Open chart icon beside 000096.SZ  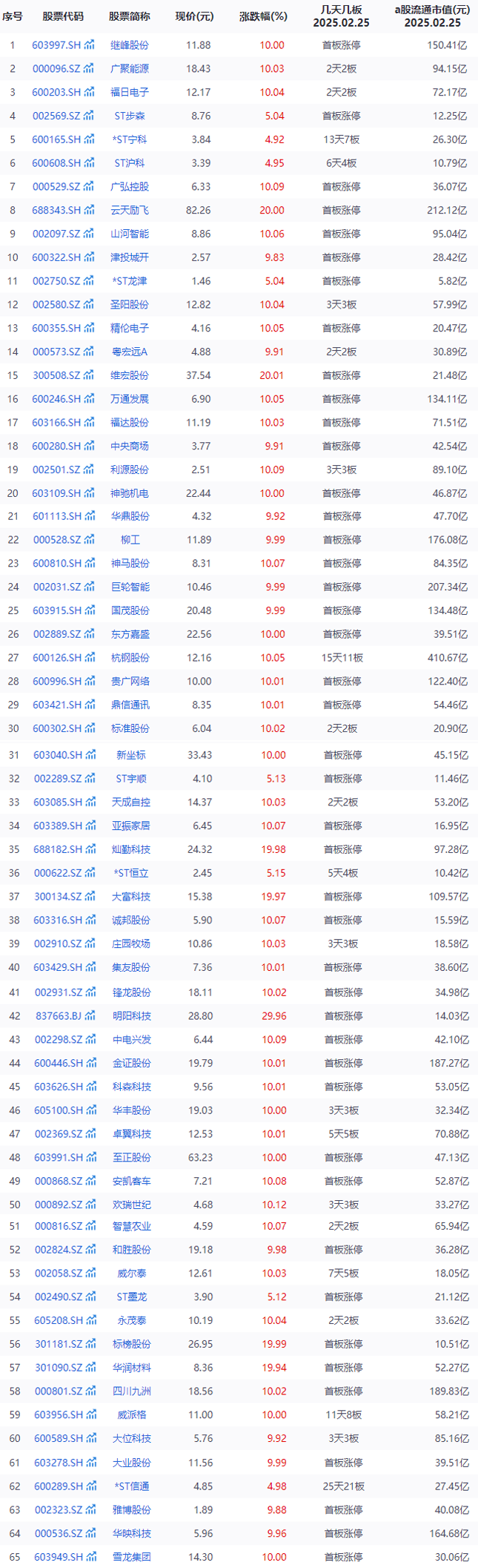(x=89, y=68)
